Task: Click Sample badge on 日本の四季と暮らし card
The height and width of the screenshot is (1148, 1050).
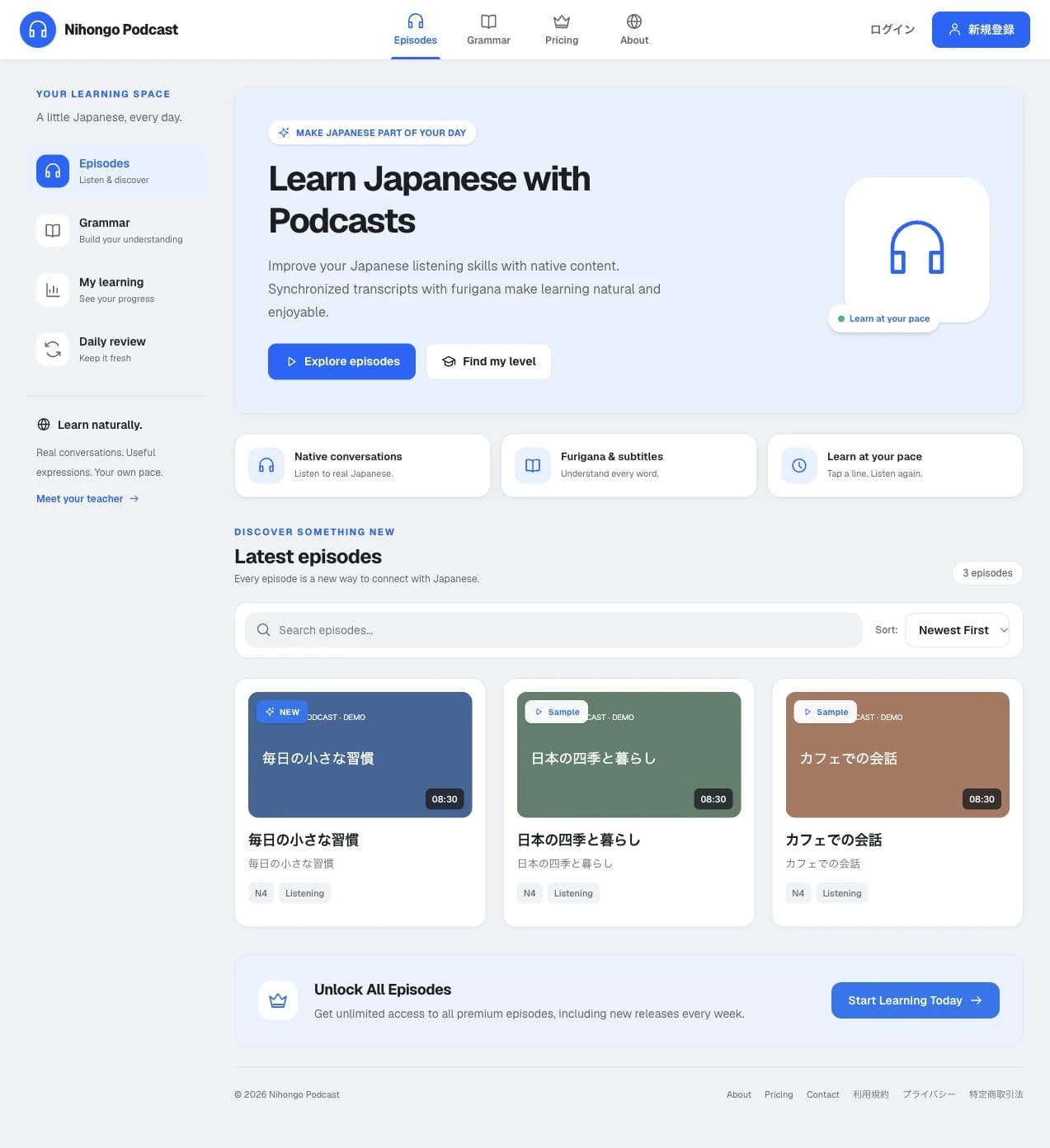Action: (557, 712)
